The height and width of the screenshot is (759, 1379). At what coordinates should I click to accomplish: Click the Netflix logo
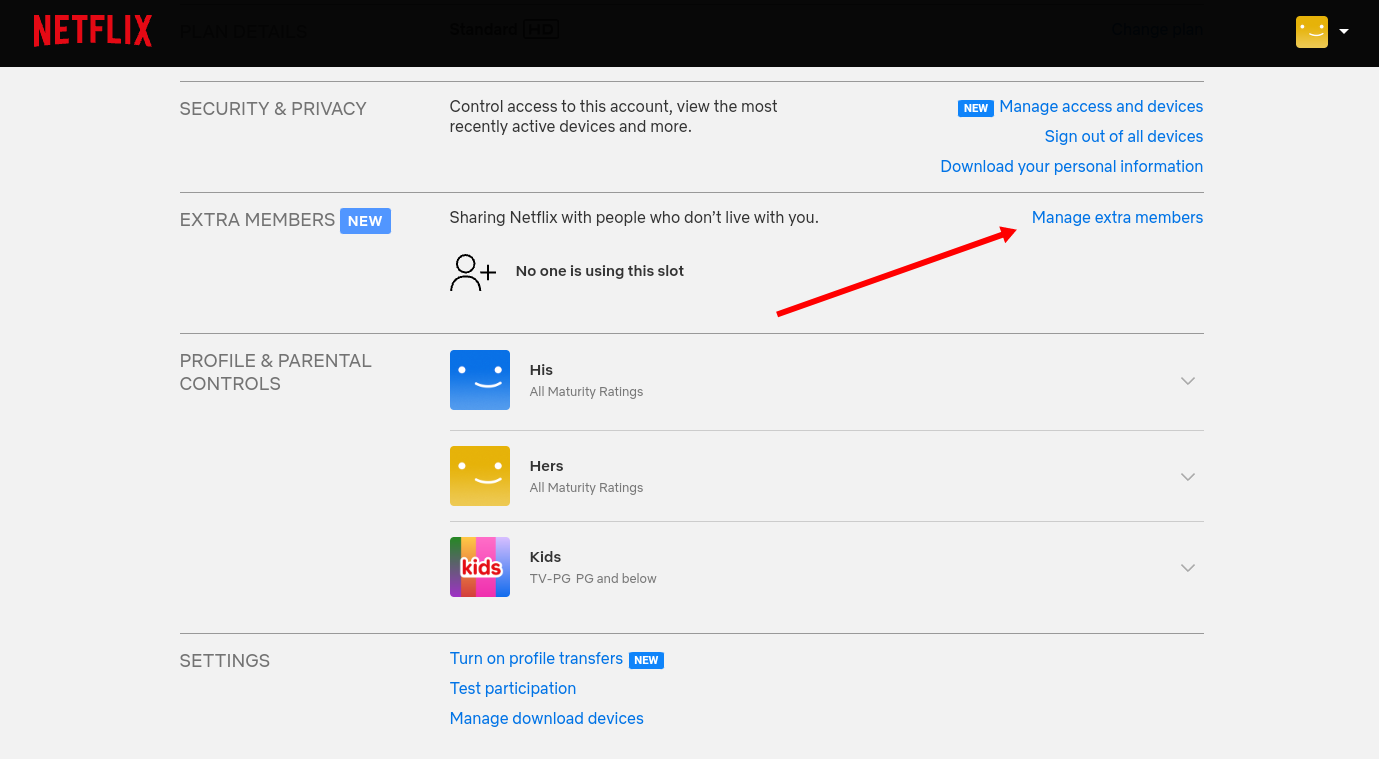coord(92,31)
